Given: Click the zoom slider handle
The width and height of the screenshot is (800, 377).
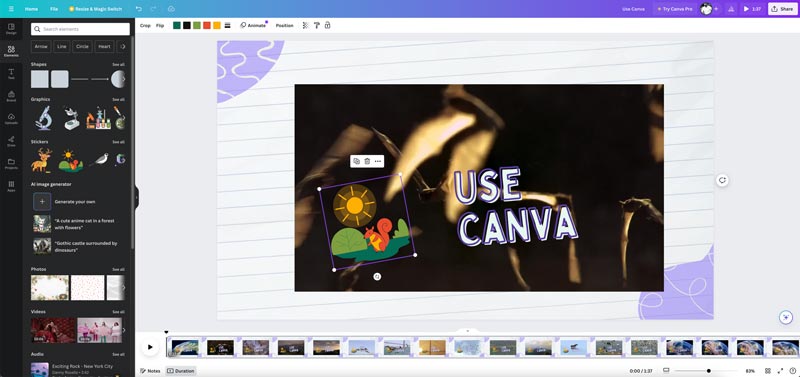Looking at the screenshot, I should coord(709,371).
